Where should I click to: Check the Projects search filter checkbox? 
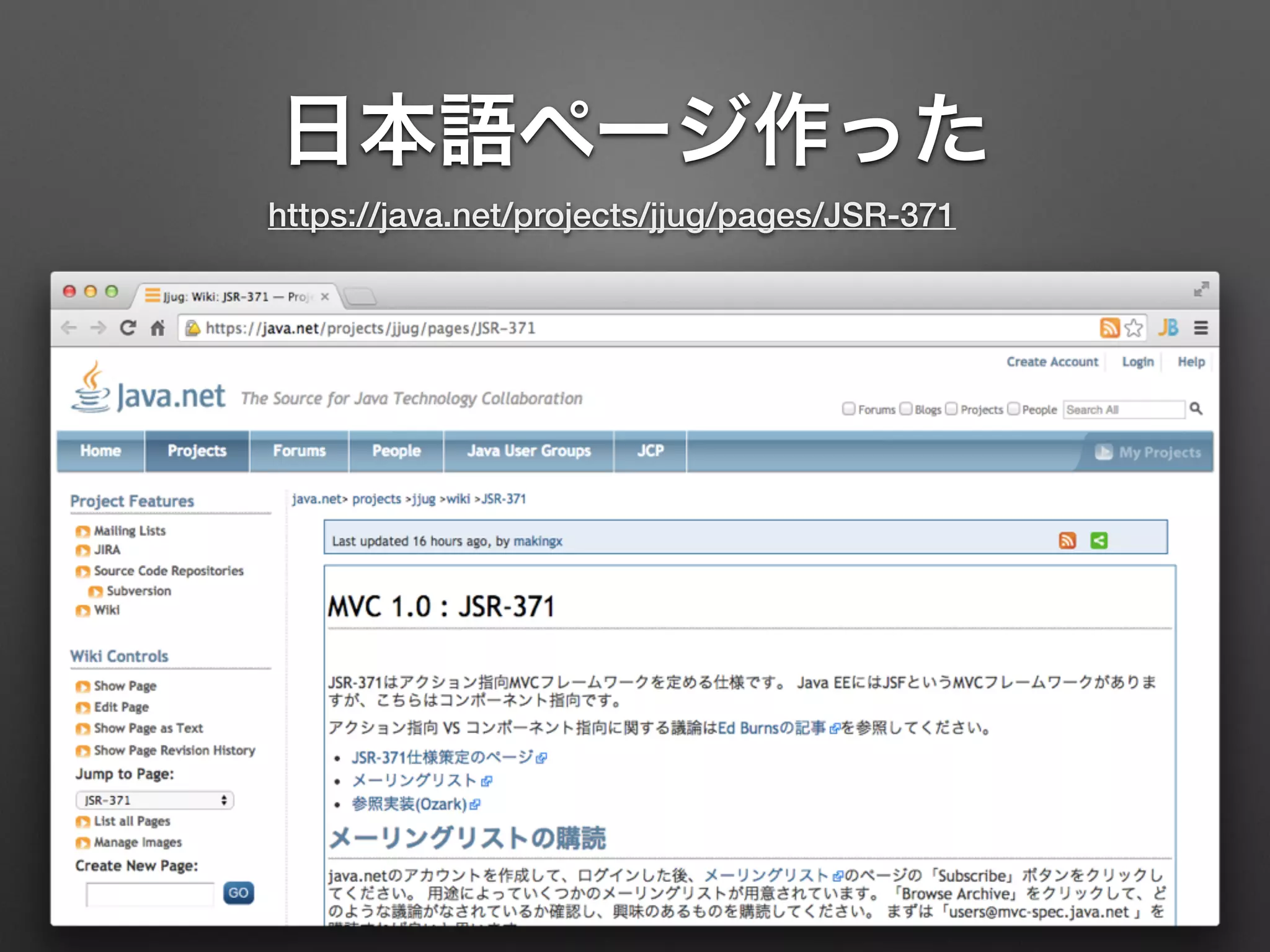951,408
